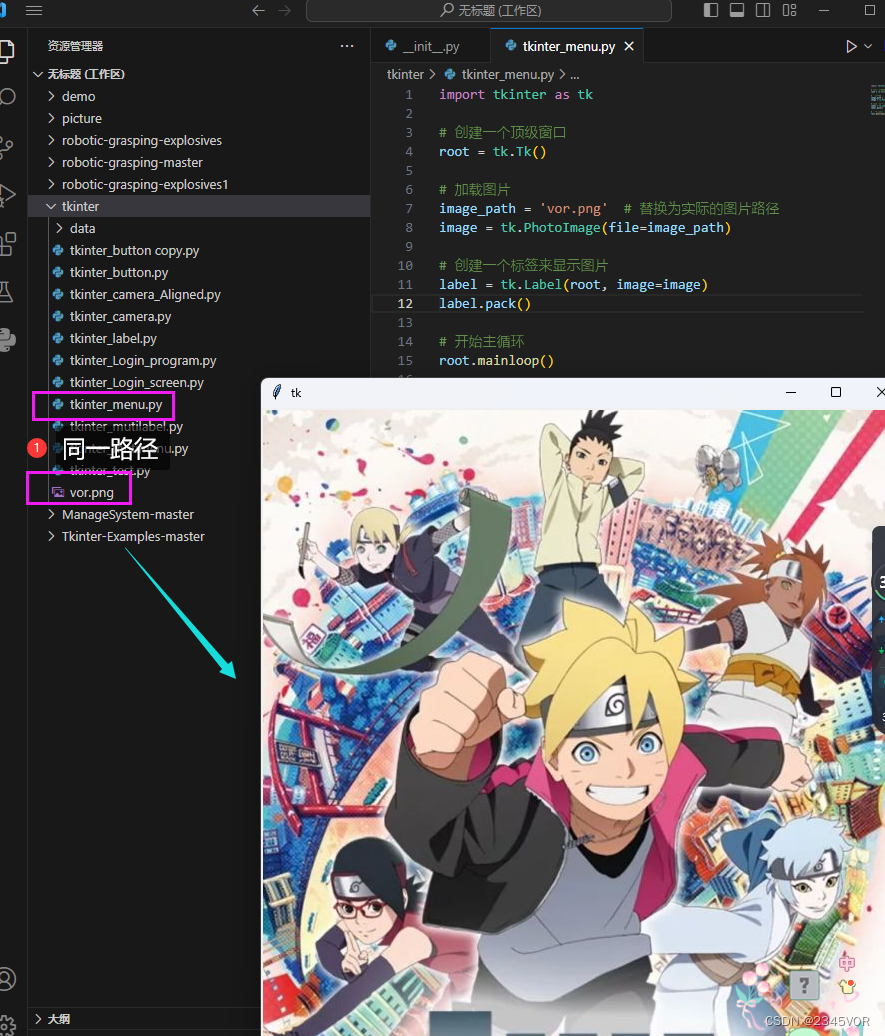Switch to __init__.py editor tab

click(x=431, y=46)
